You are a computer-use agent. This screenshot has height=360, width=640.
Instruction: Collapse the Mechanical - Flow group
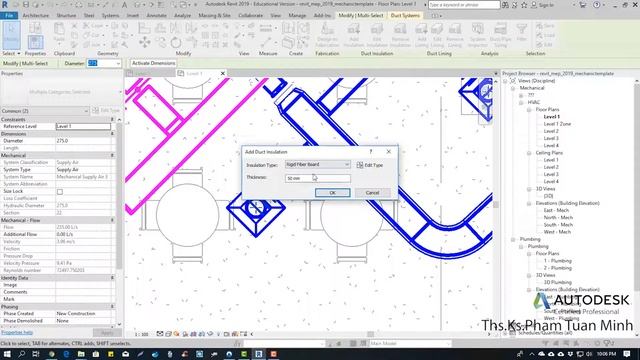[x=112, y=220]
